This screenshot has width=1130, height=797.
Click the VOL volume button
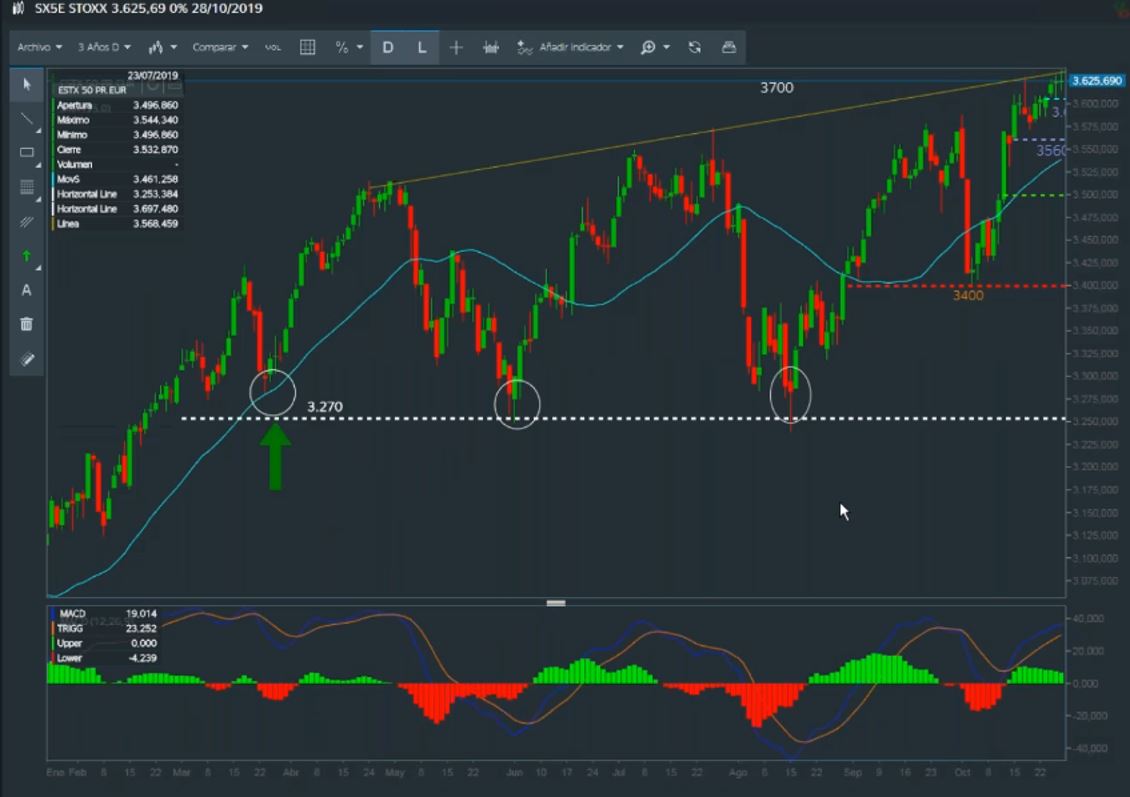pyautogui.click(x=273, y=47)
